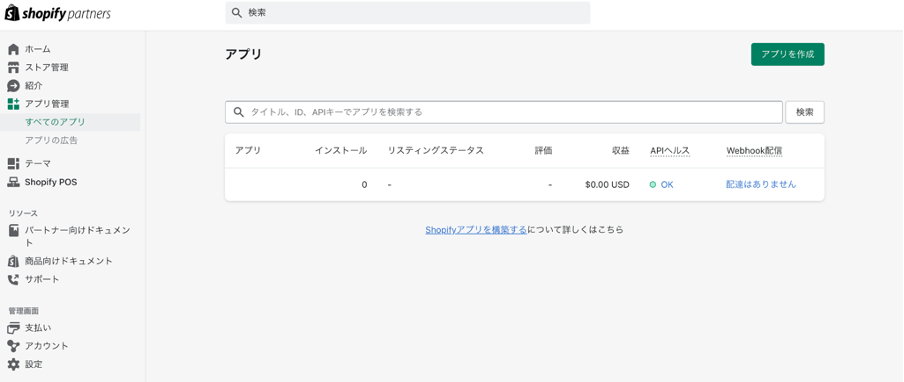904x382 pixels.
Task: Open テーマ using its layout icon
Action: pos(13,164)
